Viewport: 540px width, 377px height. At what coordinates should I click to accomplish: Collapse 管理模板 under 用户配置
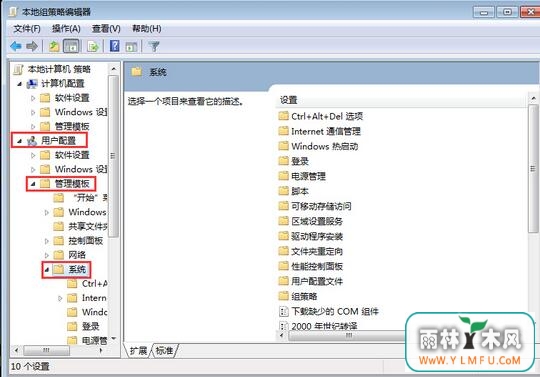coord(33,184)
